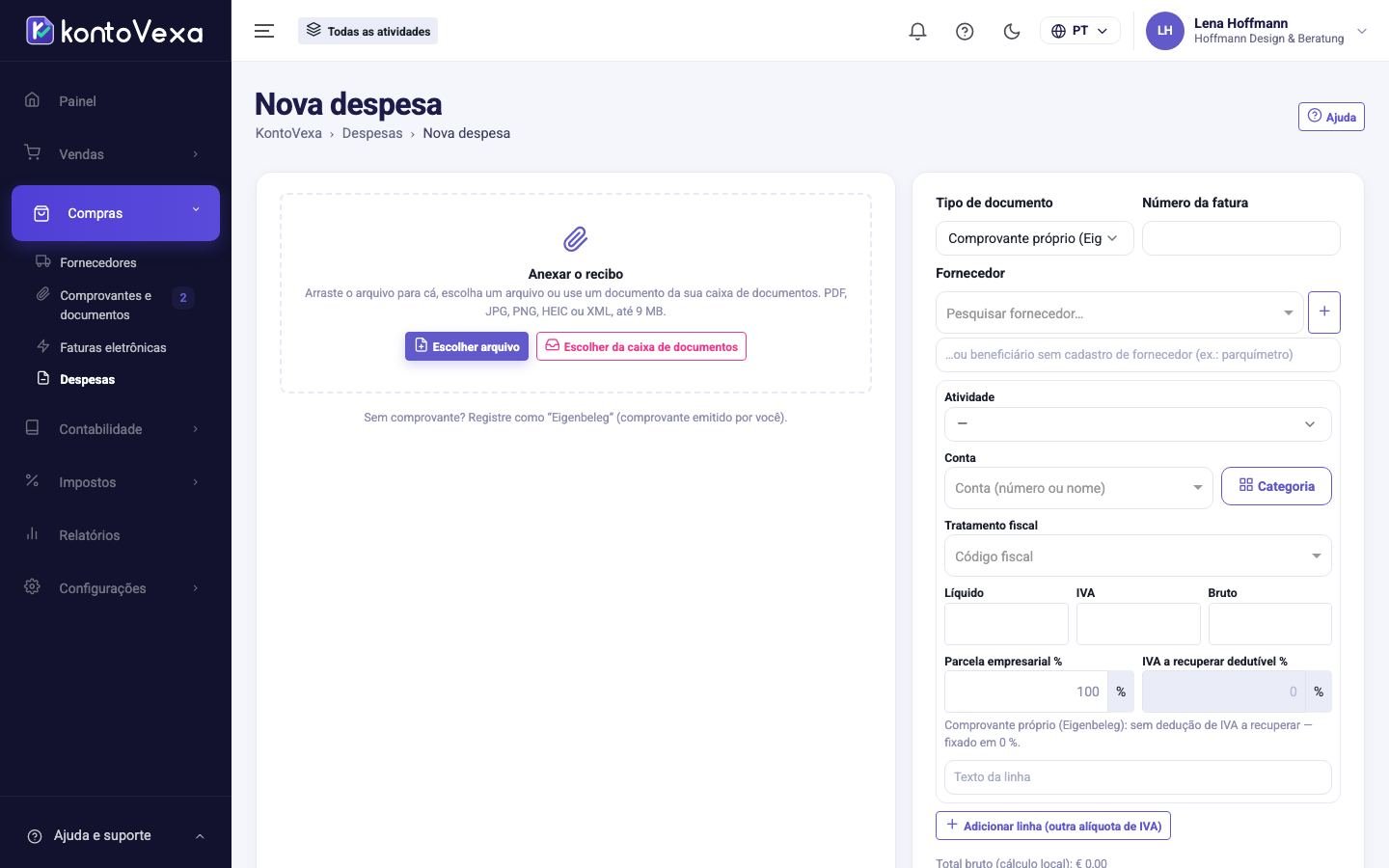Expand the Impostos section
The image size is (1389, 868).
[116, 482]
